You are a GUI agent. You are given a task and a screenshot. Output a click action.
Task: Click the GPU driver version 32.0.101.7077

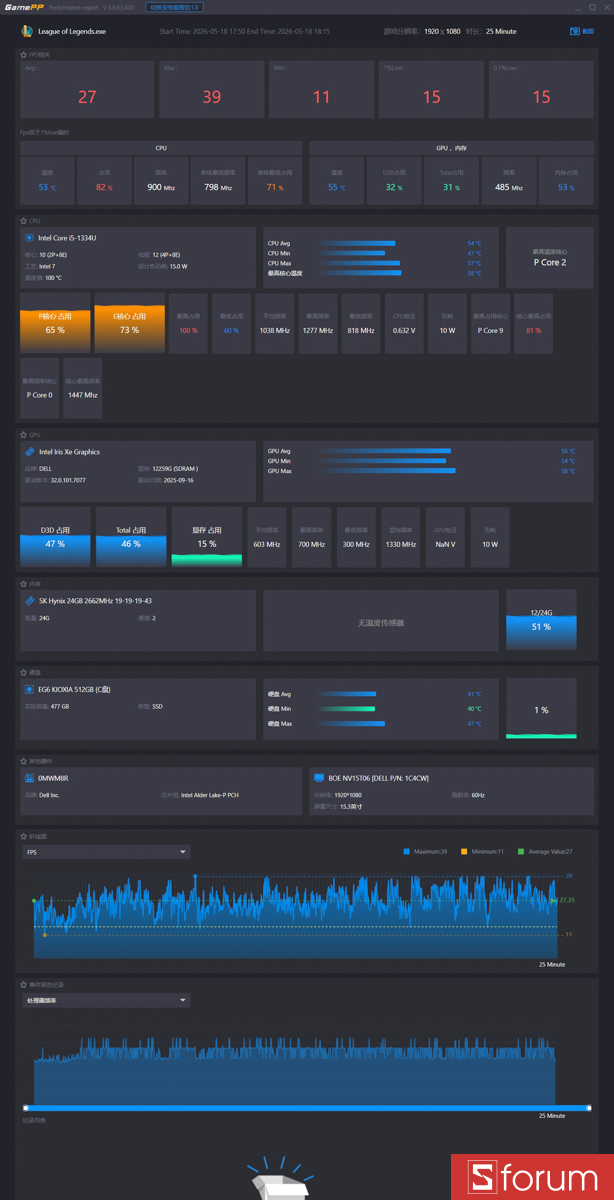68,480
